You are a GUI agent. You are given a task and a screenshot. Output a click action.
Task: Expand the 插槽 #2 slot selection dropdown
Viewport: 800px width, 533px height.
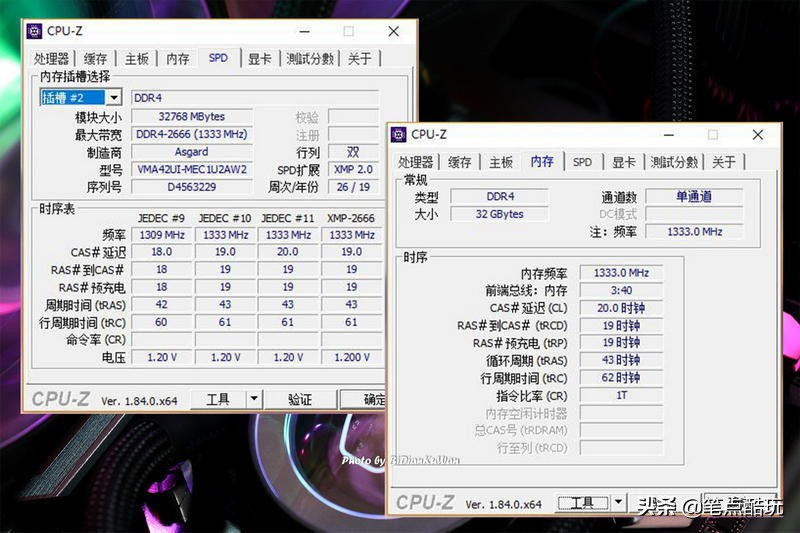114,97
